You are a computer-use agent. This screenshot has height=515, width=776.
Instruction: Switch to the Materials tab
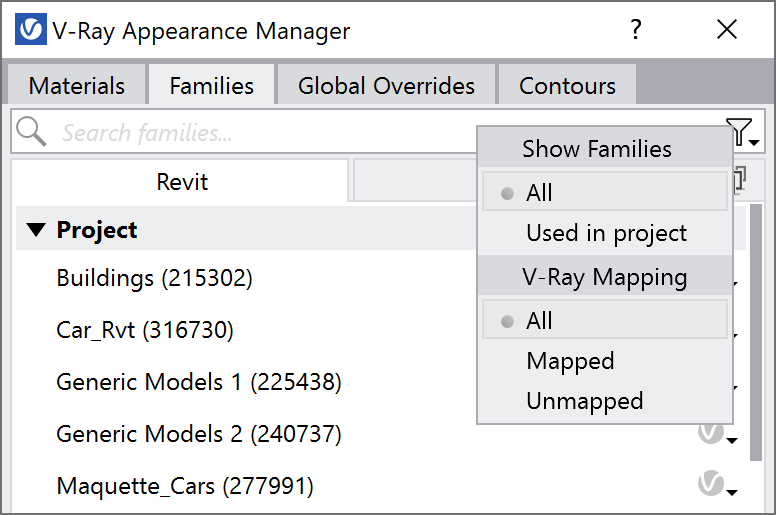pyautogui.click(x=77, y=85)
